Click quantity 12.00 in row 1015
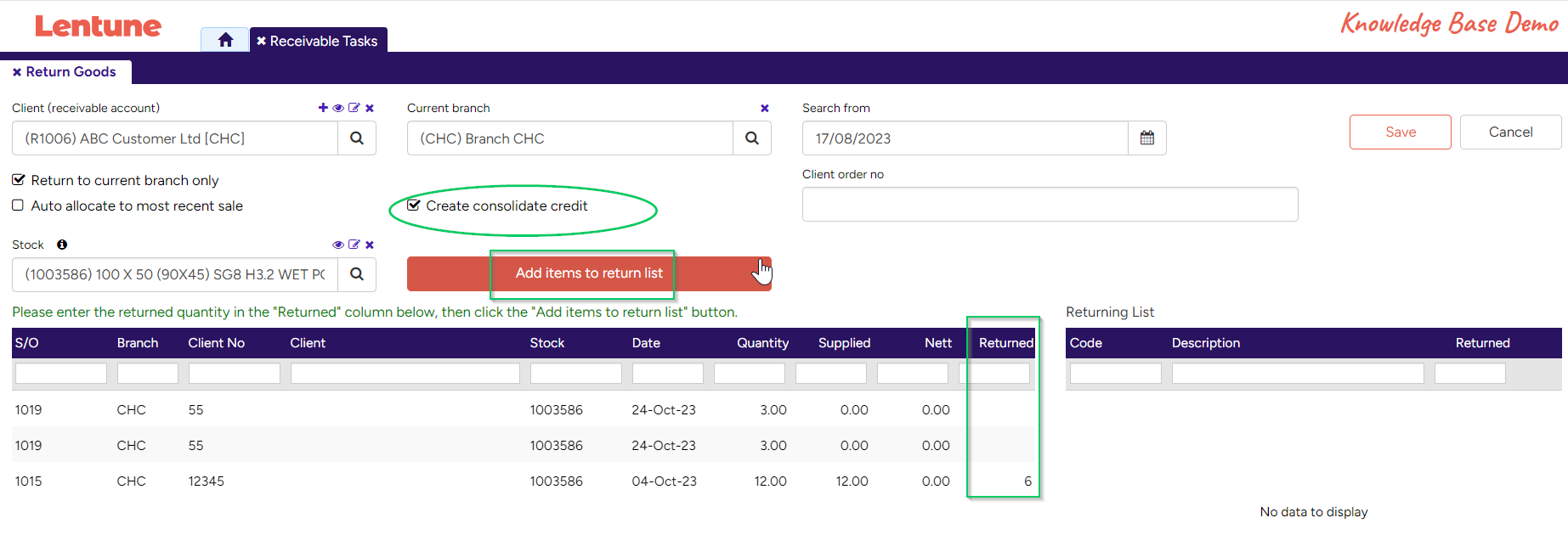The image size is (1568, 546). point(770,481)
